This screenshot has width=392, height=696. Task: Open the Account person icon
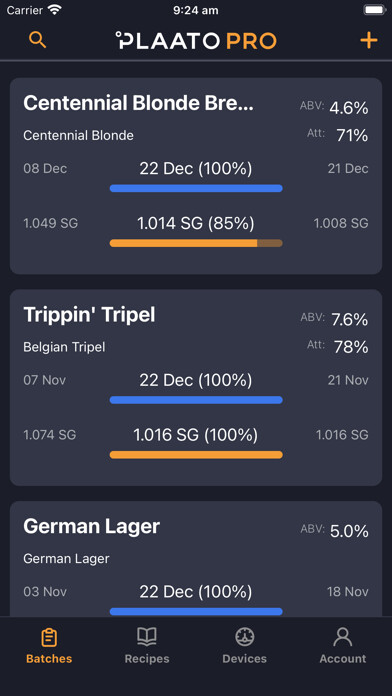(343, 637)
